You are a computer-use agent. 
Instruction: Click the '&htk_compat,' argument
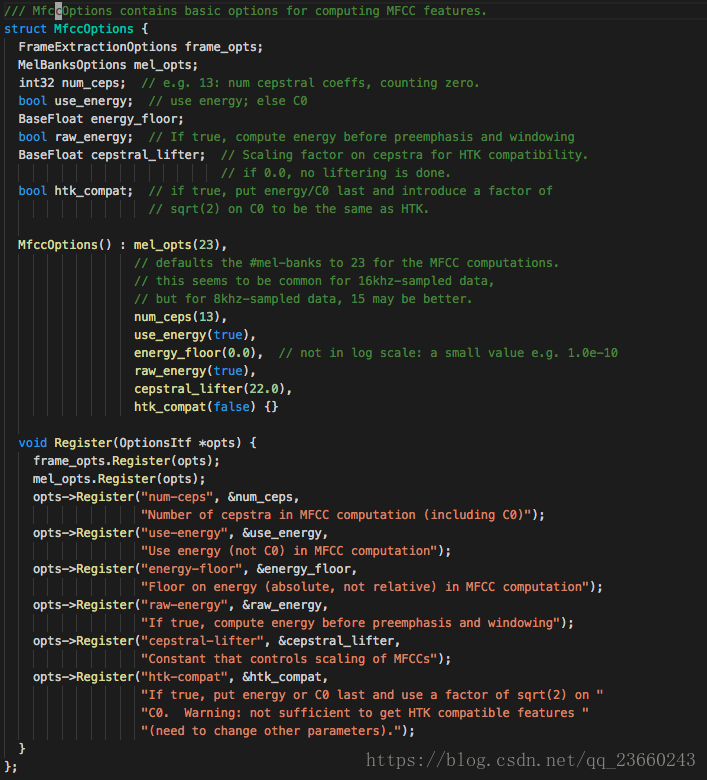[285, 677]
